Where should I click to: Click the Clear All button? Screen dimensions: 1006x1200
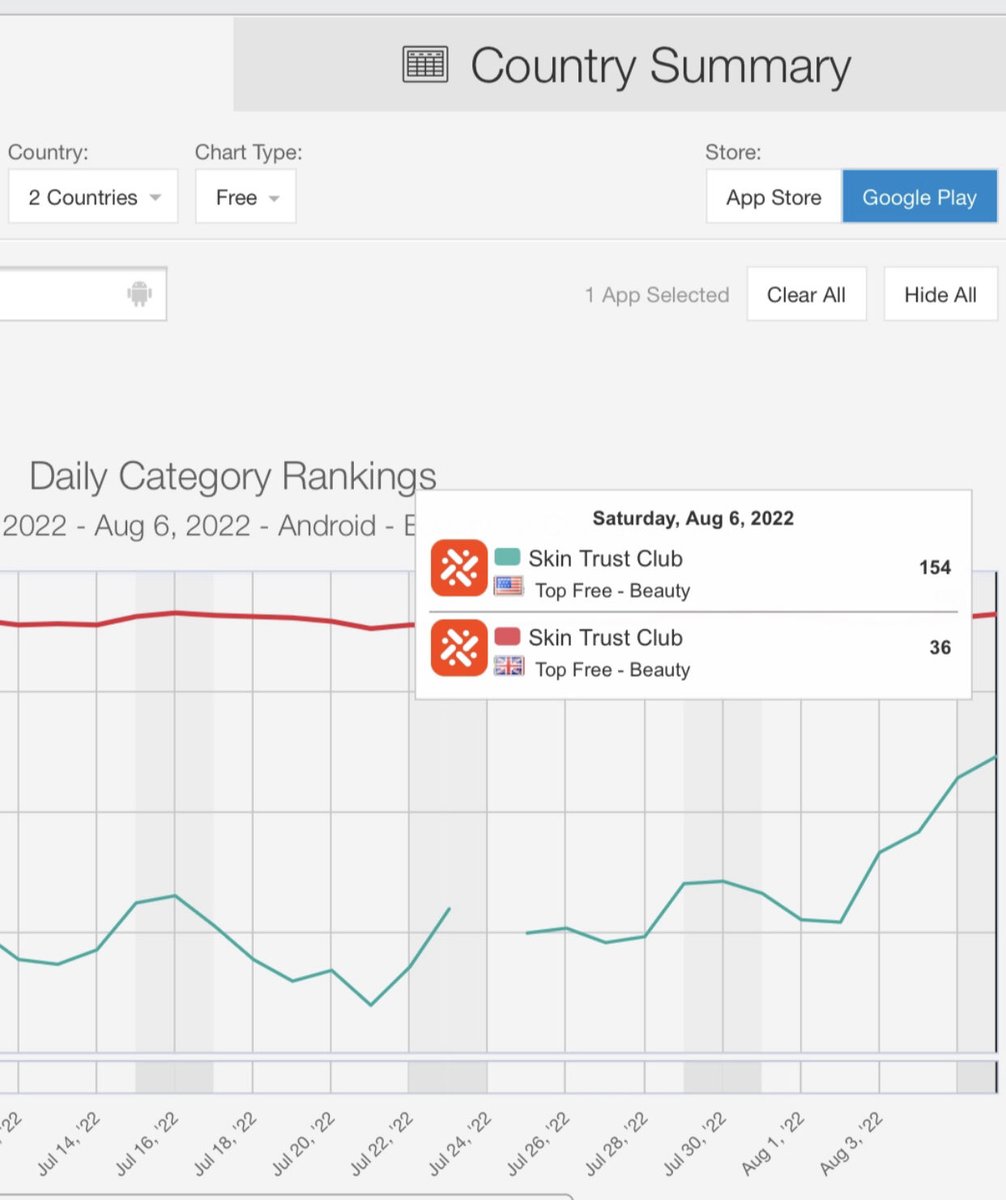[806, 294]
